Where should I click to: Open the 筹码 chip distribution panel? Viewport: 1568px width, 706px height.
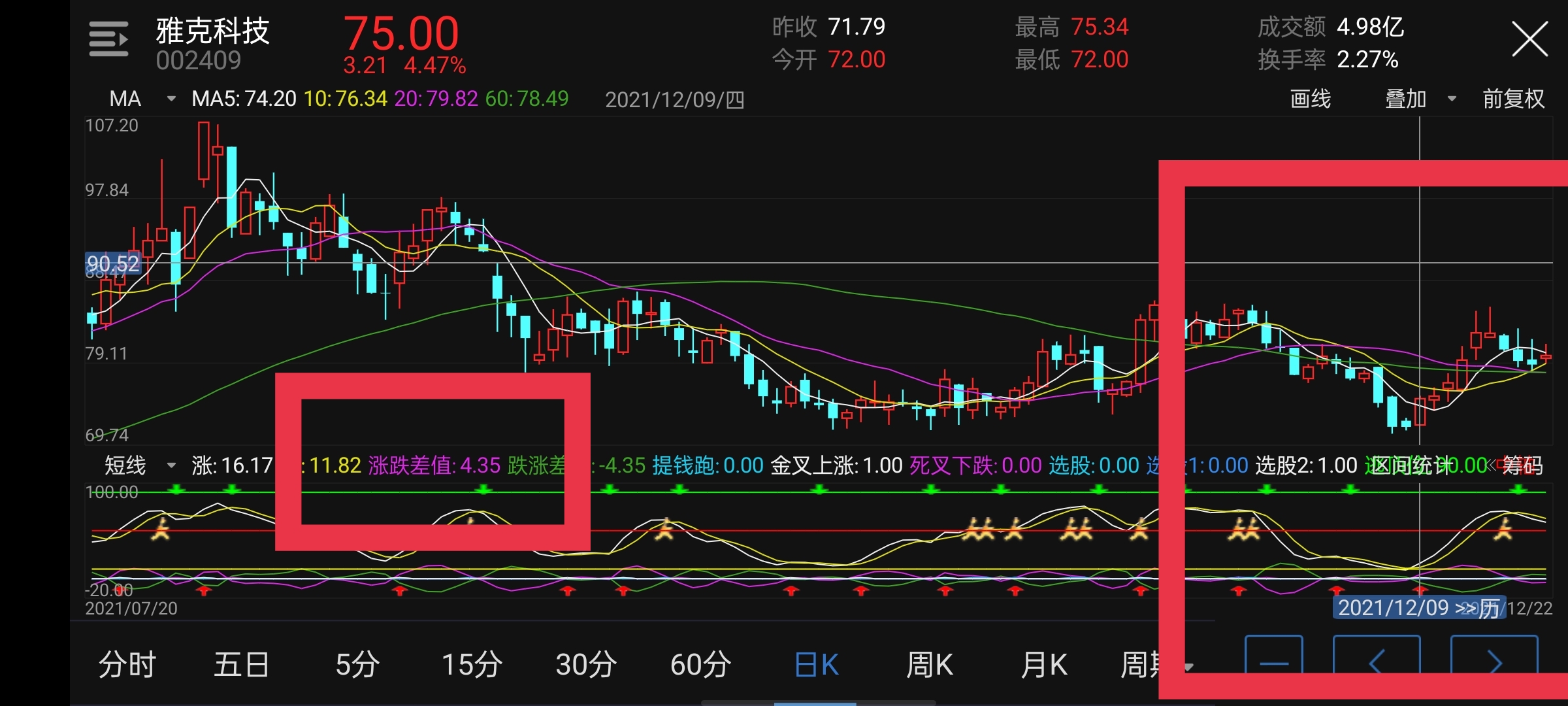1522,465
